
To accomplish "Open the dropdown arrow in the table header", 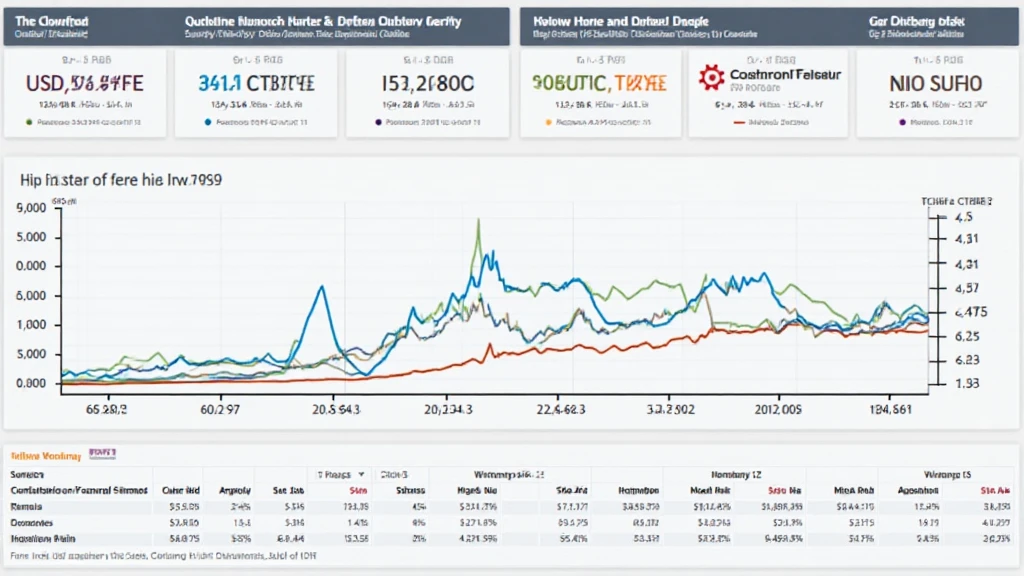I will [x=360, y=473].
